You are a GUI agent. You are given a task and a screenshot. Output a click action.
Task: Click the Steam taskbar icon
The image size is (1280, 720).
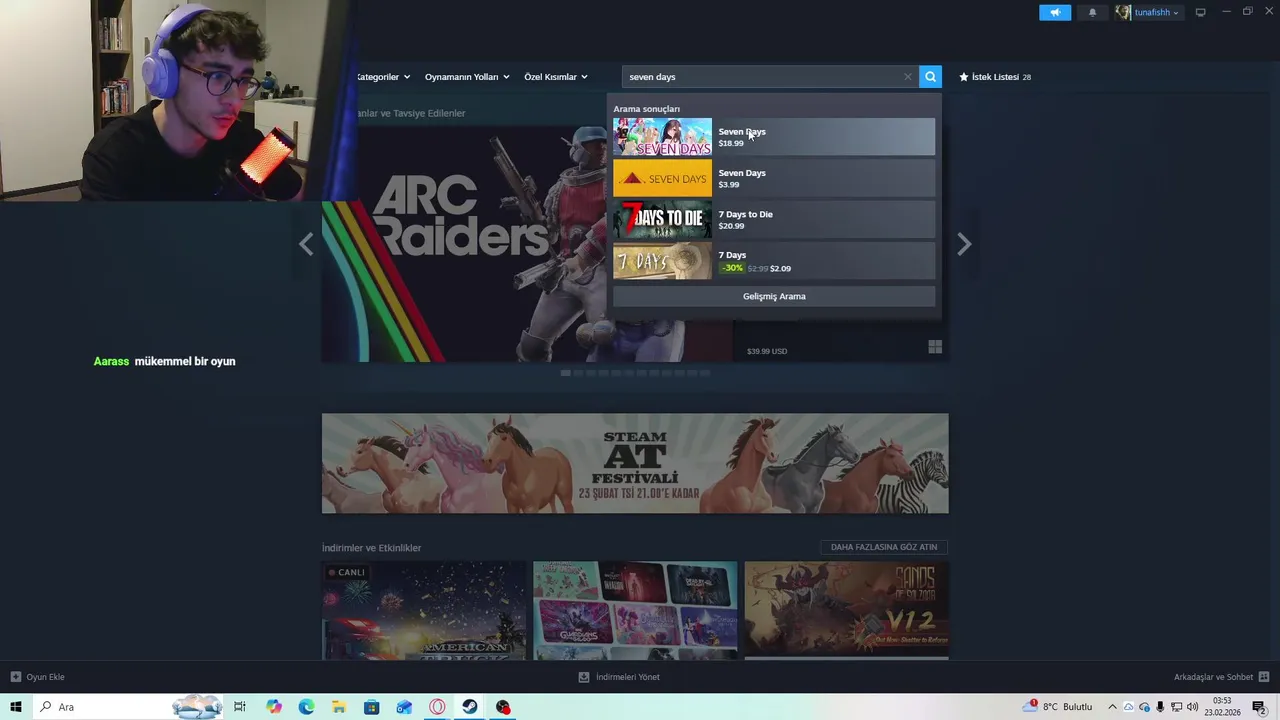tap(469, 707)
